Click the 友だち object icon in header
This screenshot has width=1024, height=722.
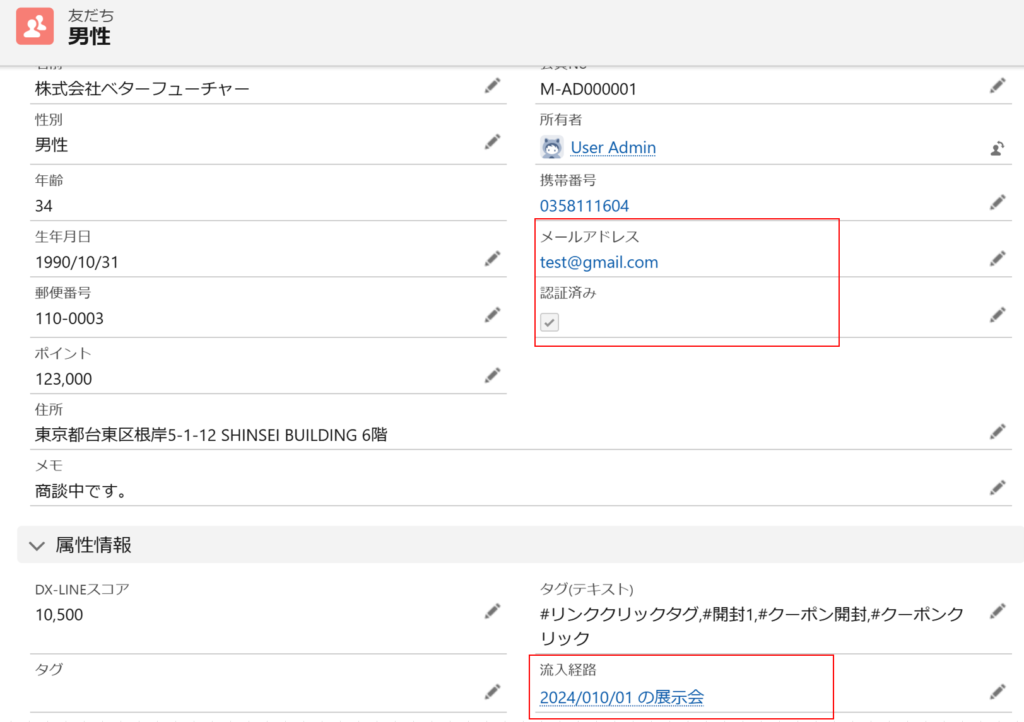click(x=35, y=27)
